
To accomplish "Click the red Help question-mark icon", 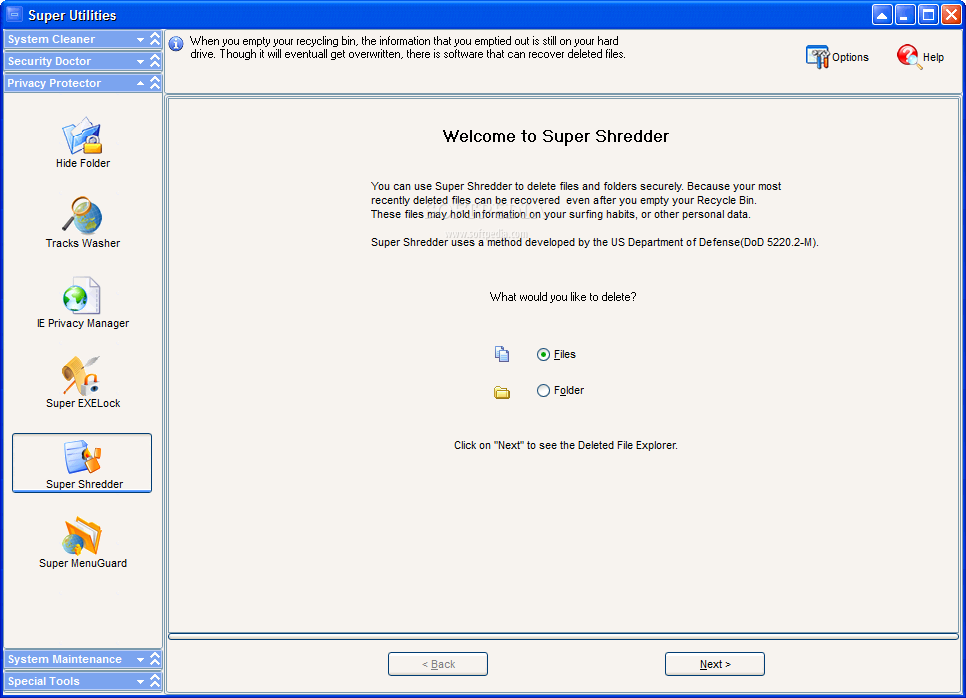I will tap(909, 57).
